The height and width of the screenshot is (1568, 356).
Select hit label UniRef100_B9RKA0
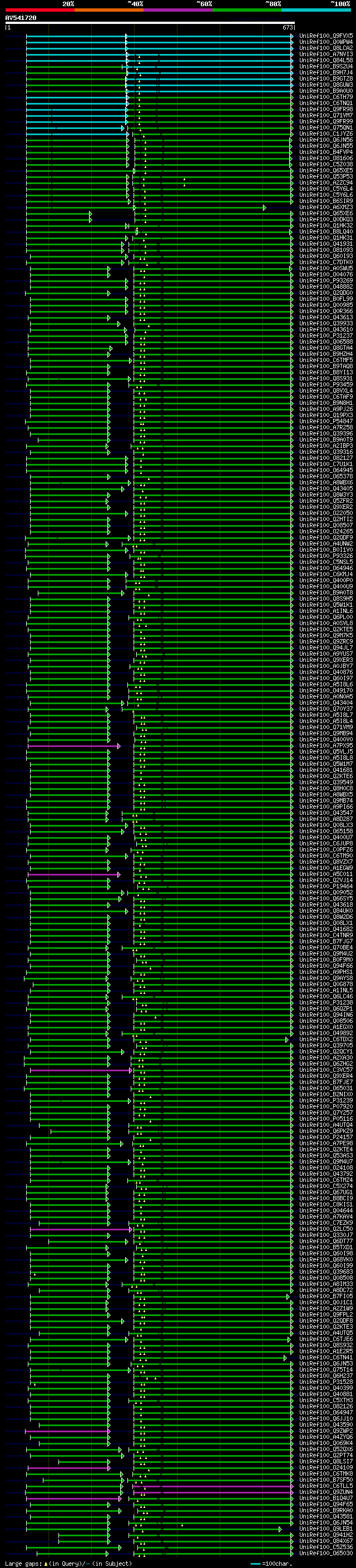tap(326, 1510)
